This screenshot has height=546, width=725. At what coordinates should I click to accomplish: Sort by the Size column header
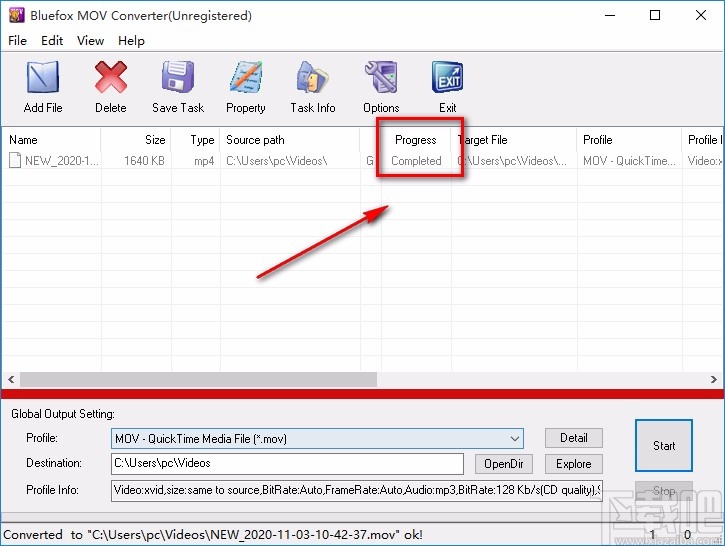pyautogui.click(x=136, y=140)
